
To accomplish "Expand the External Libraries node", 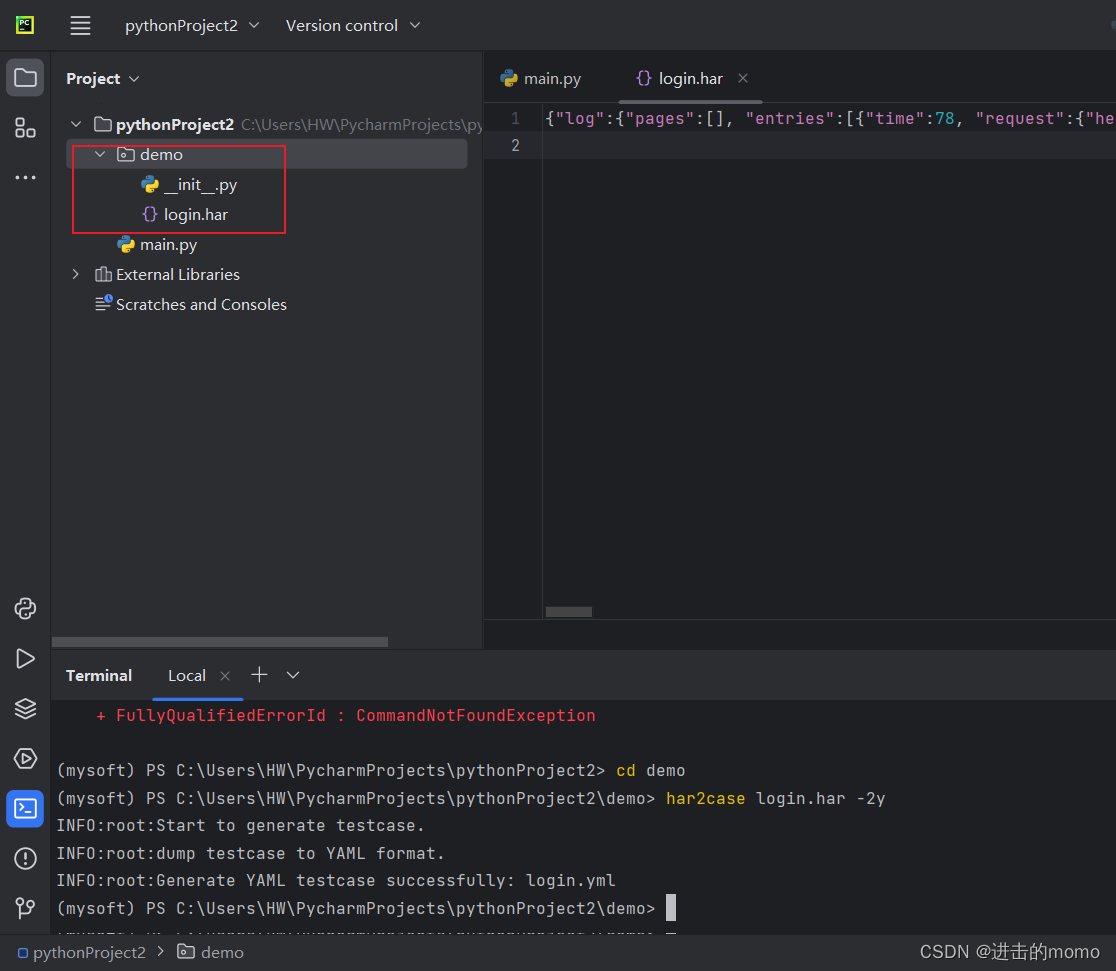I will pyautogui.click(x=76, y=274).
